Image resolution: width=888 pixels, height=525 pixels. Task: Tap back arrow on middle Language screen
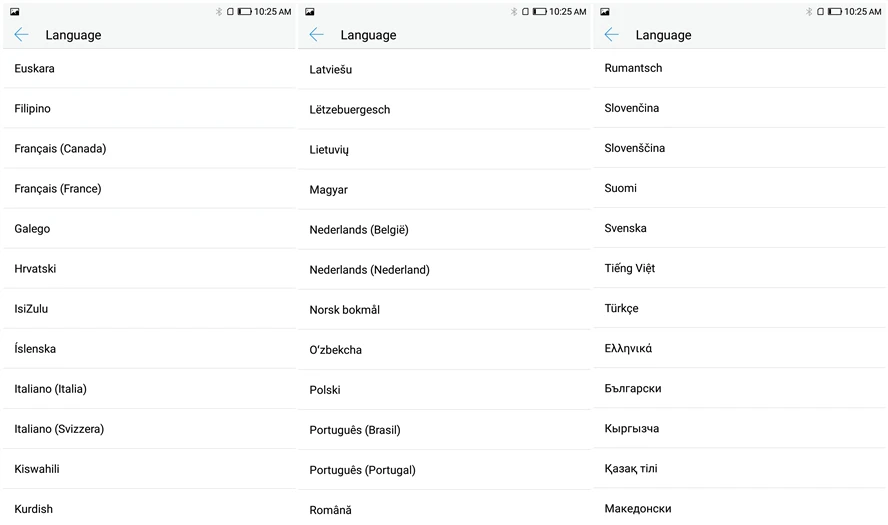tap(316, 35)
